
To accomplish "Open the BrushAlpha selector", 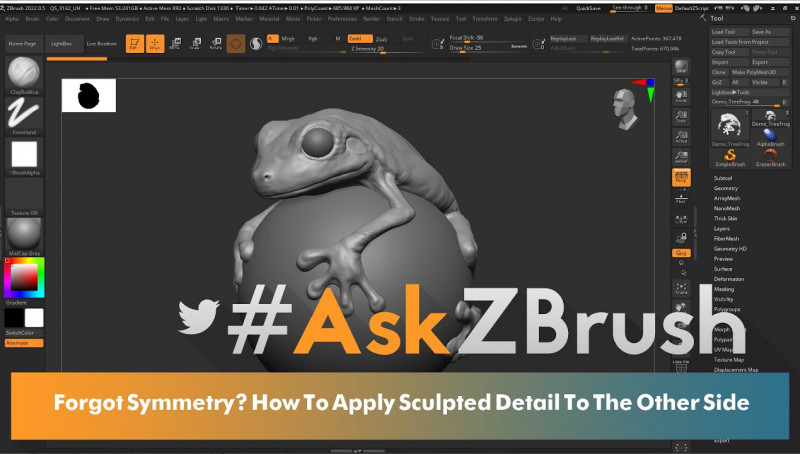I will coord(24,157).
